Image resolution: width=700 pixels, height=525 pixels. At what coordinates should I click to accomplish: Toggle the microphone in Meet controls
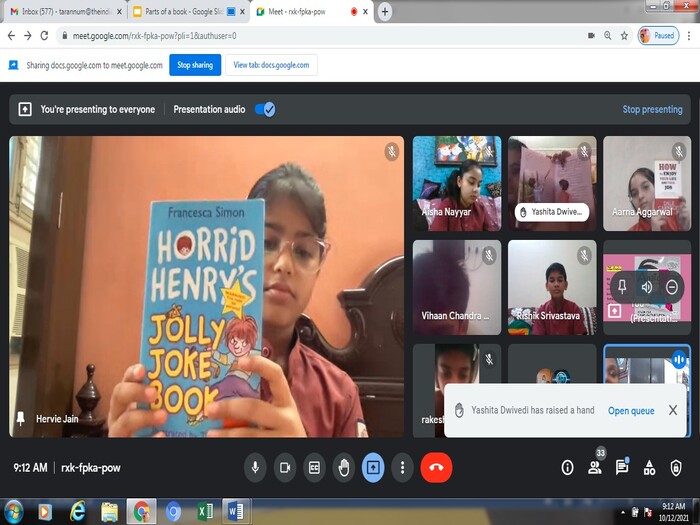255,467
